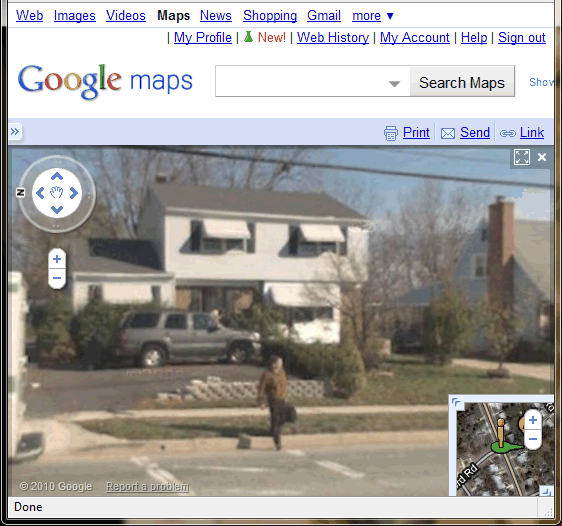The image size is (562, 526).
Task: Pan street view right with arrow
Action: click(x=73, y=193)
